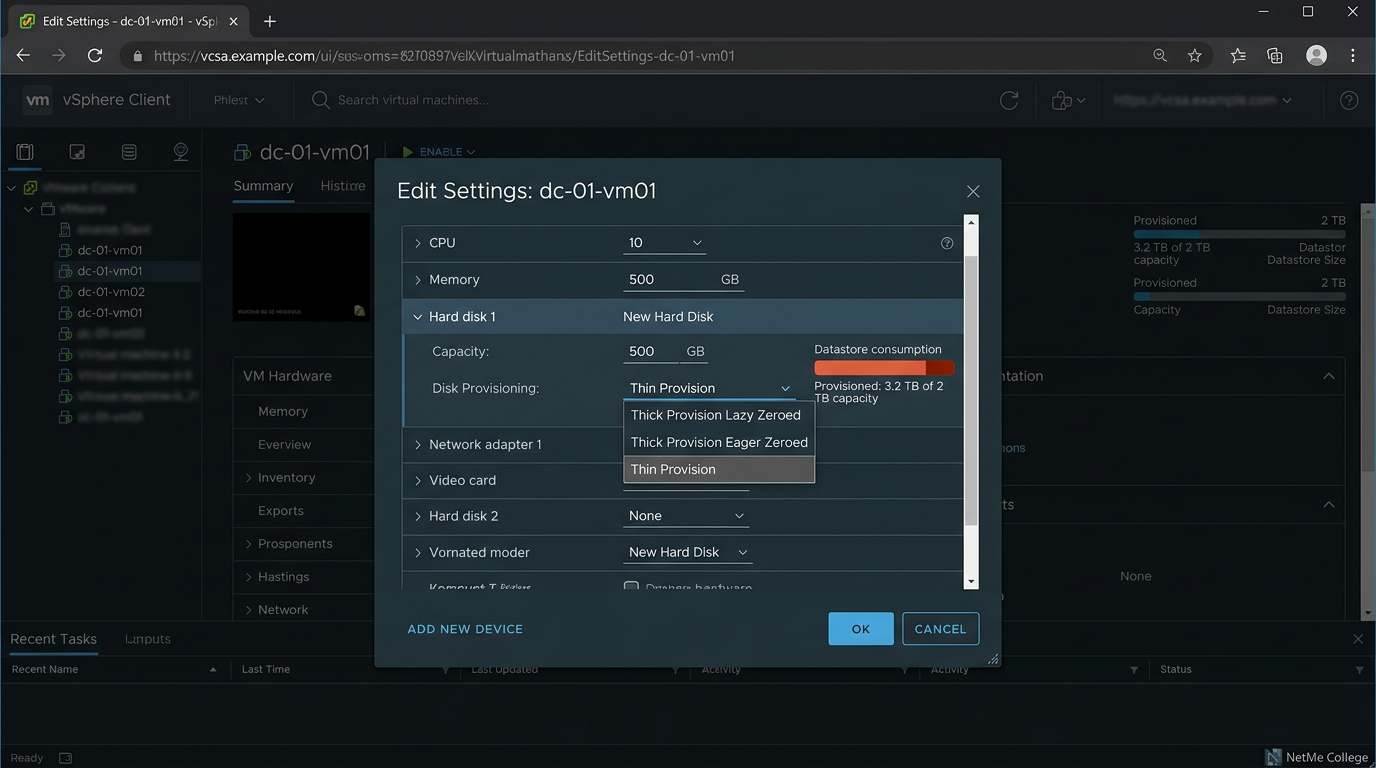Reload the page in the browser
The height and width of the screenshot is (768, 1376).
click(95, 56)
